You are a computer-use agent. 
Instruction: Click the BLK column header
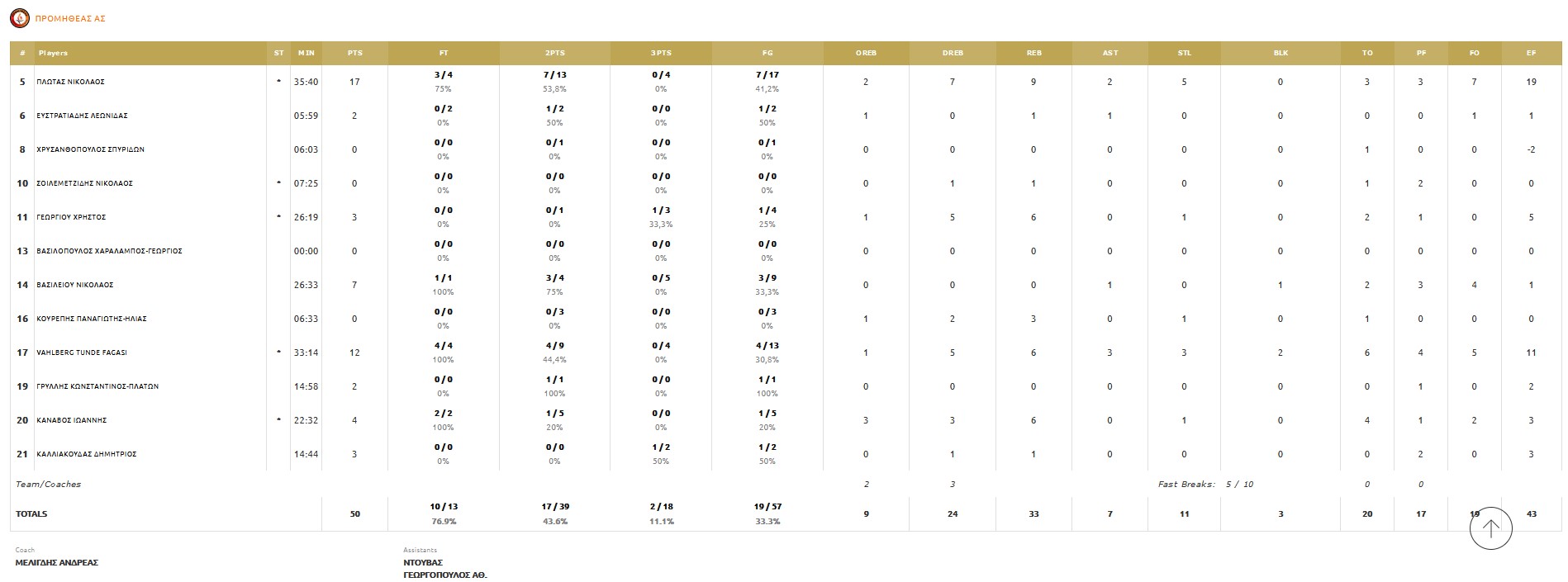(1281, 53)
